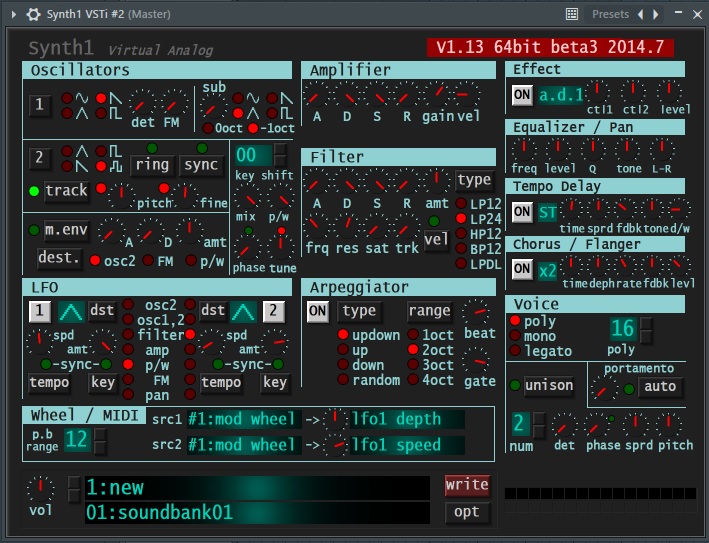Select sub oscillator sine waveform
The height and width of the screenshot is (543, 709).
click(238, 98)
